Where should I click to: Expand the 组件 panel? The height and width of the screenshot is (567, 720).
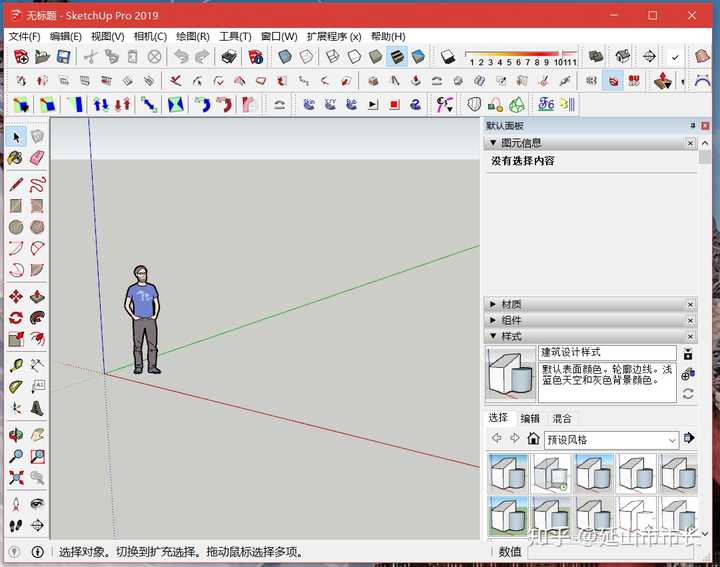coord(493,320)
